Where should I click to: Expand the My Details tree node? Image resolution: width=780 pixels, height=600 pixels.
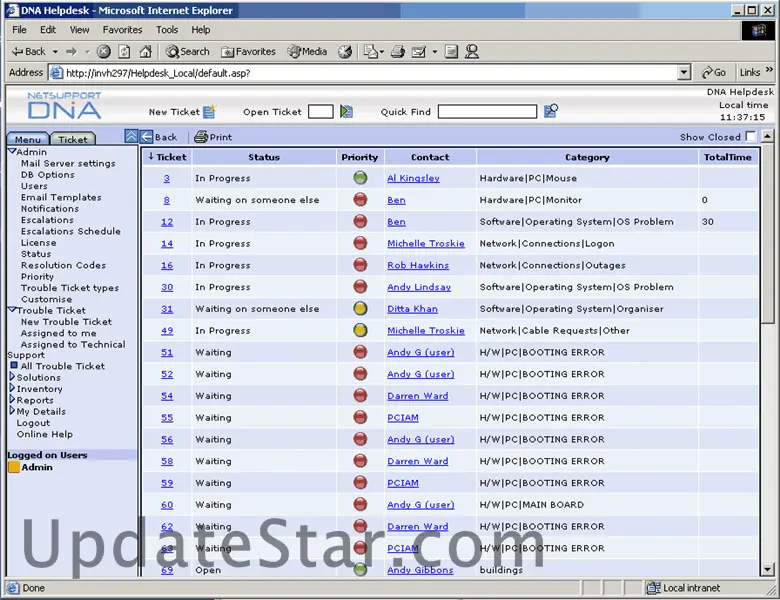pyautogui.click(x=12, y=411)
